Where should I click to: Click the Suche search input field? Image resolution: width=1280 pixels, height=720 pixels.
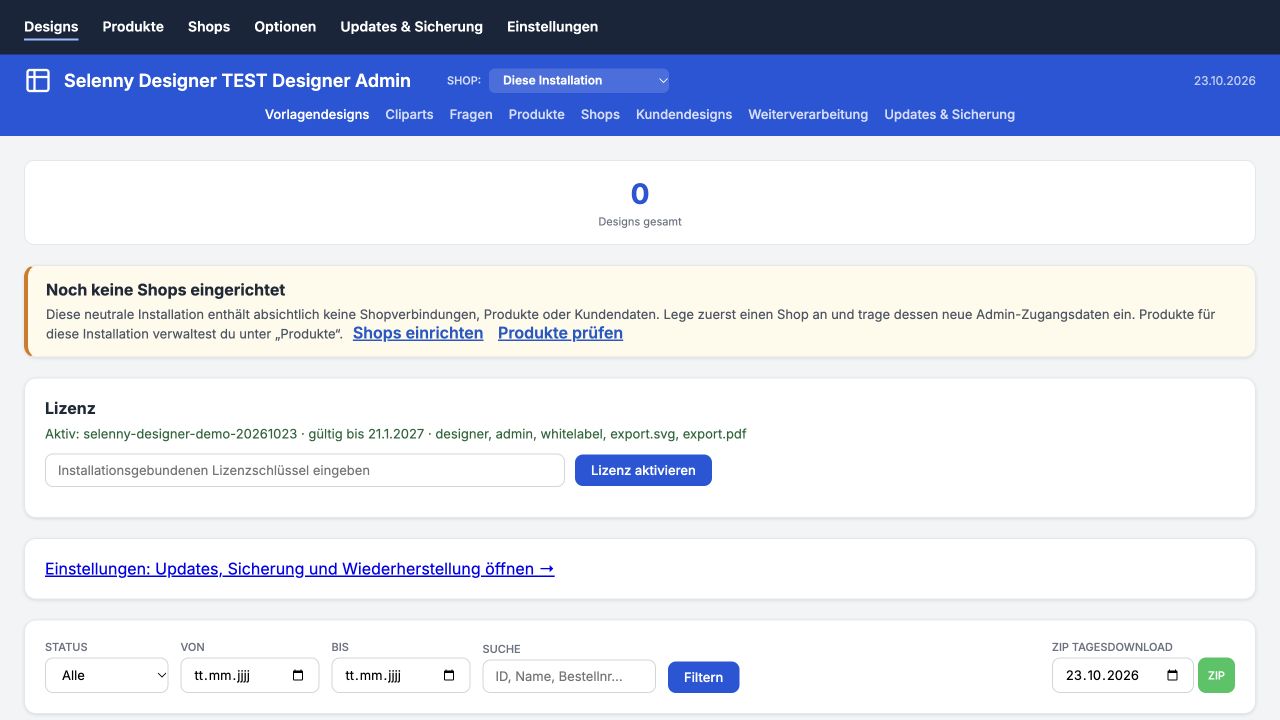569,677
